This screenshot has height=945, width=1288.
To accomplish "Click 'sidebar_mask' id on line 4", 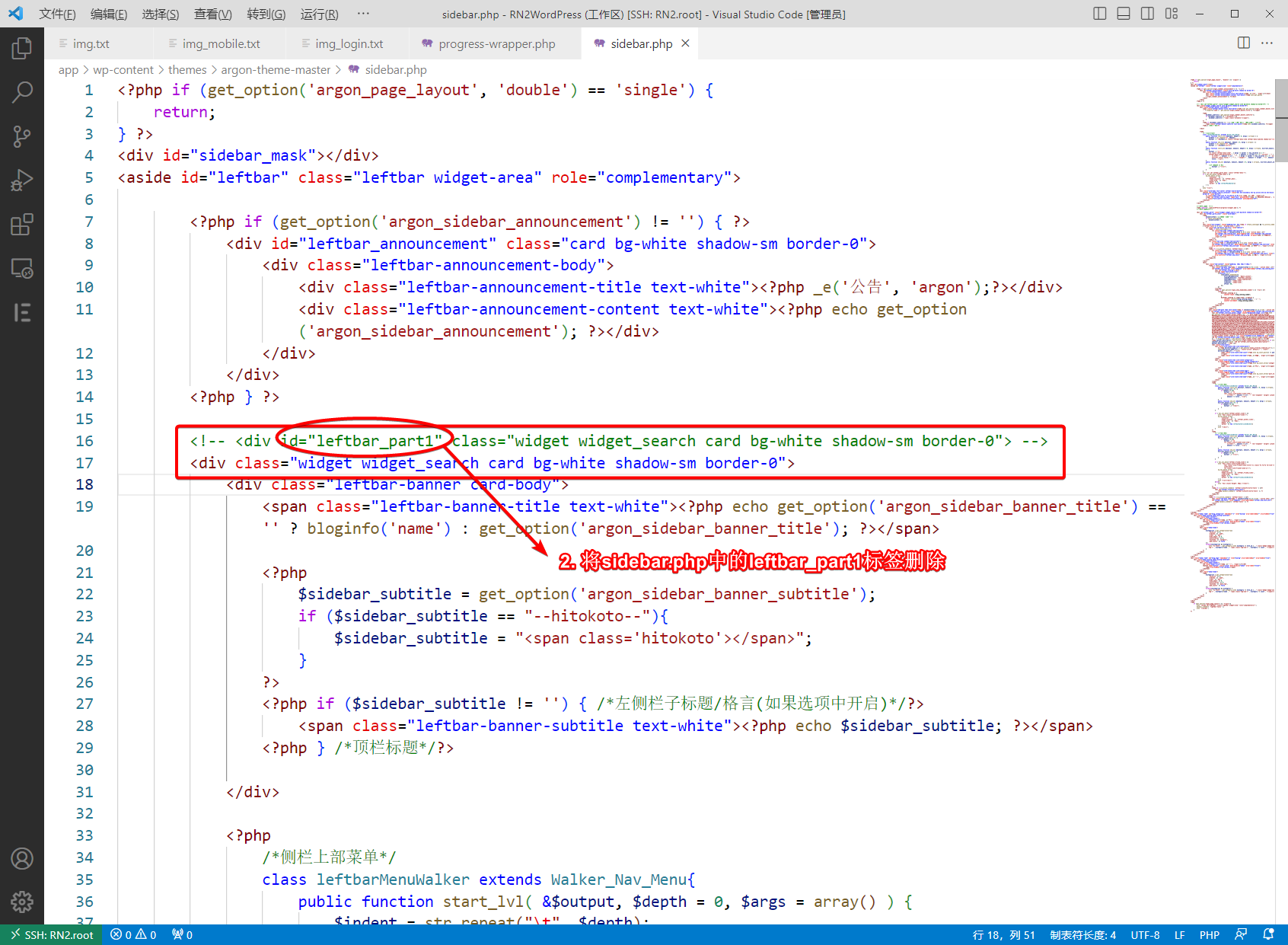I will pos(253,155).
